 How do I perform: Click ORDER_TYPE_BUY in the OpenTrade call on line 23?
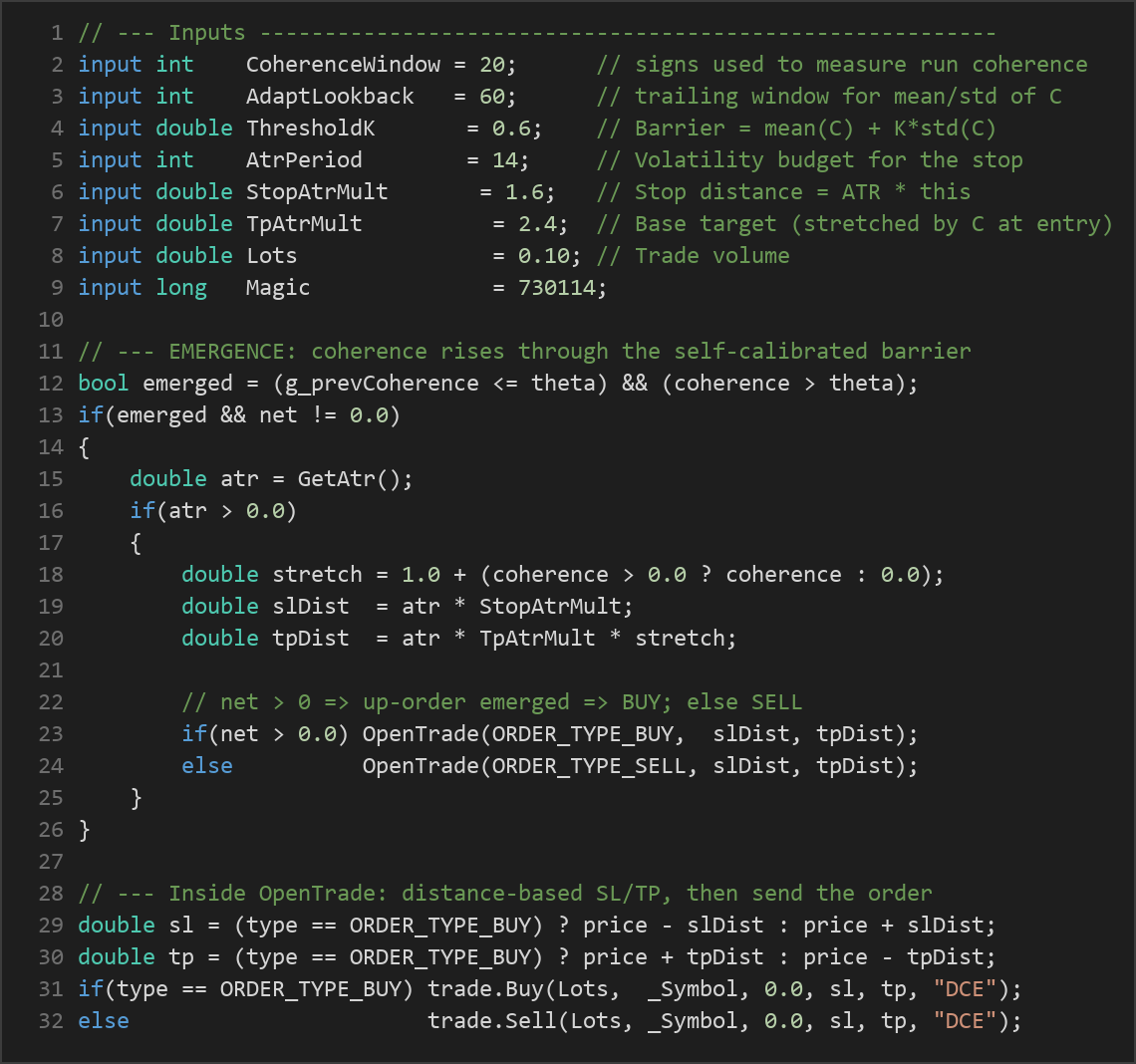click(583, 733)
